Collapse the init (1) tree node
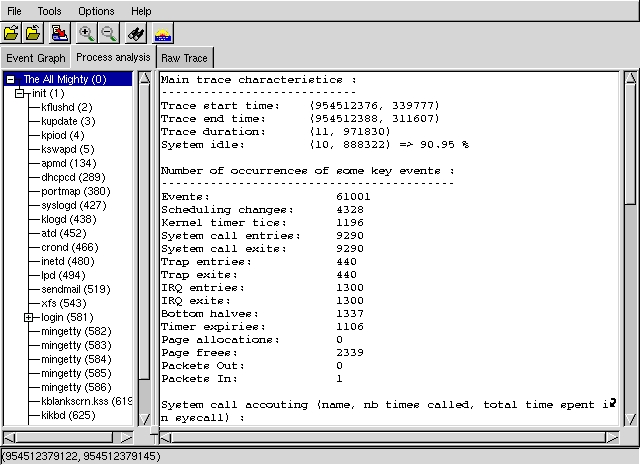This screenshot has width=640, height=465. [20, 93]
